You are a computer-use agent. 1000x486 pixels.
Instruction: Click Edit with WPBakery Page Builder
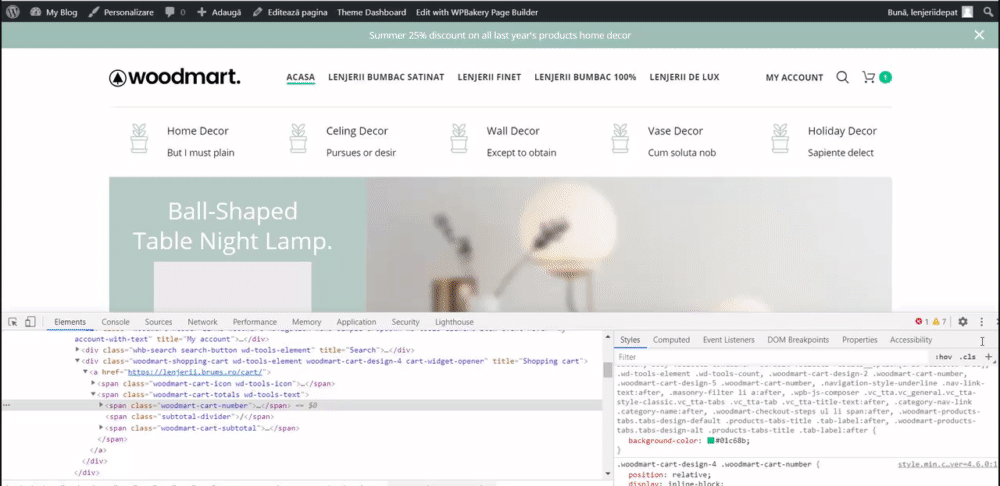click(476, 12)
